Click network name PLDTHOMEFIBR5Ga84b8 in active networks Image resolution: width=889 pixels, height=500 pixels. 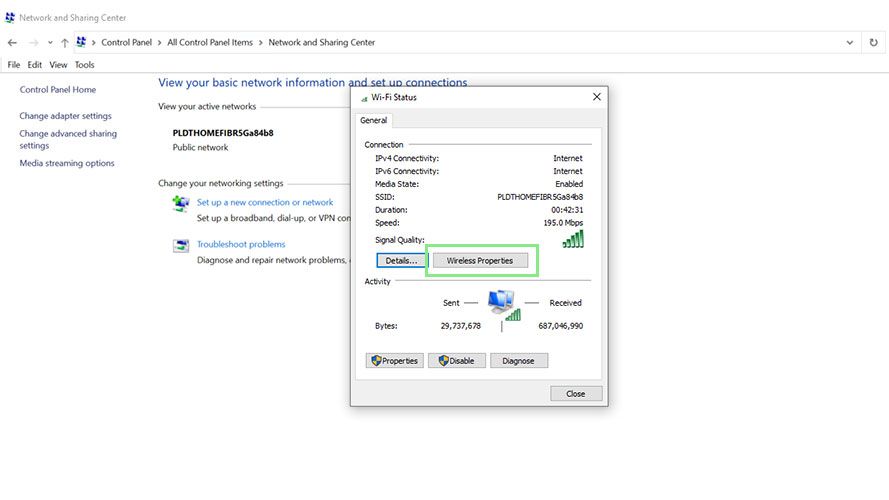coord(223,133)
